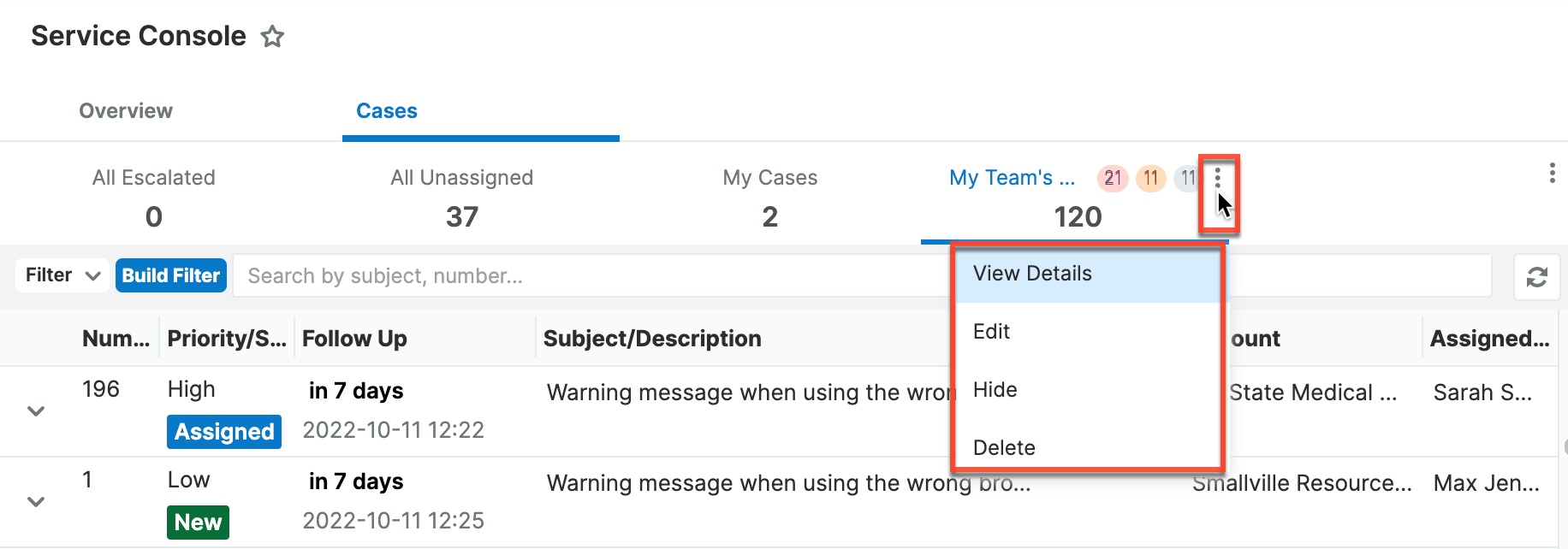Choose Hide from the tab menu

995,390
